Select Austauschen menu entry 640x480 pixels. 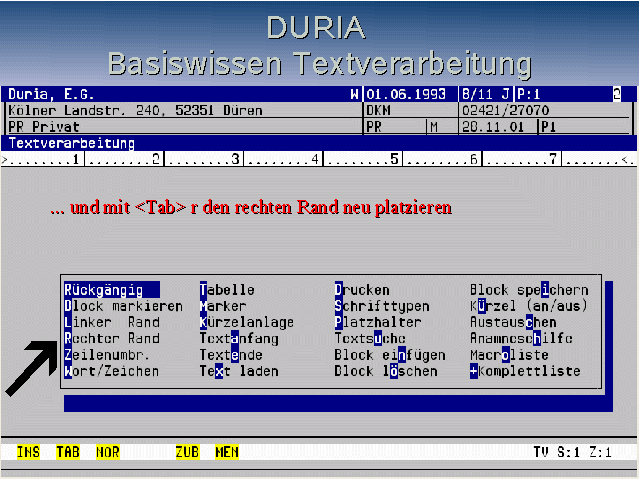(513, 322)
